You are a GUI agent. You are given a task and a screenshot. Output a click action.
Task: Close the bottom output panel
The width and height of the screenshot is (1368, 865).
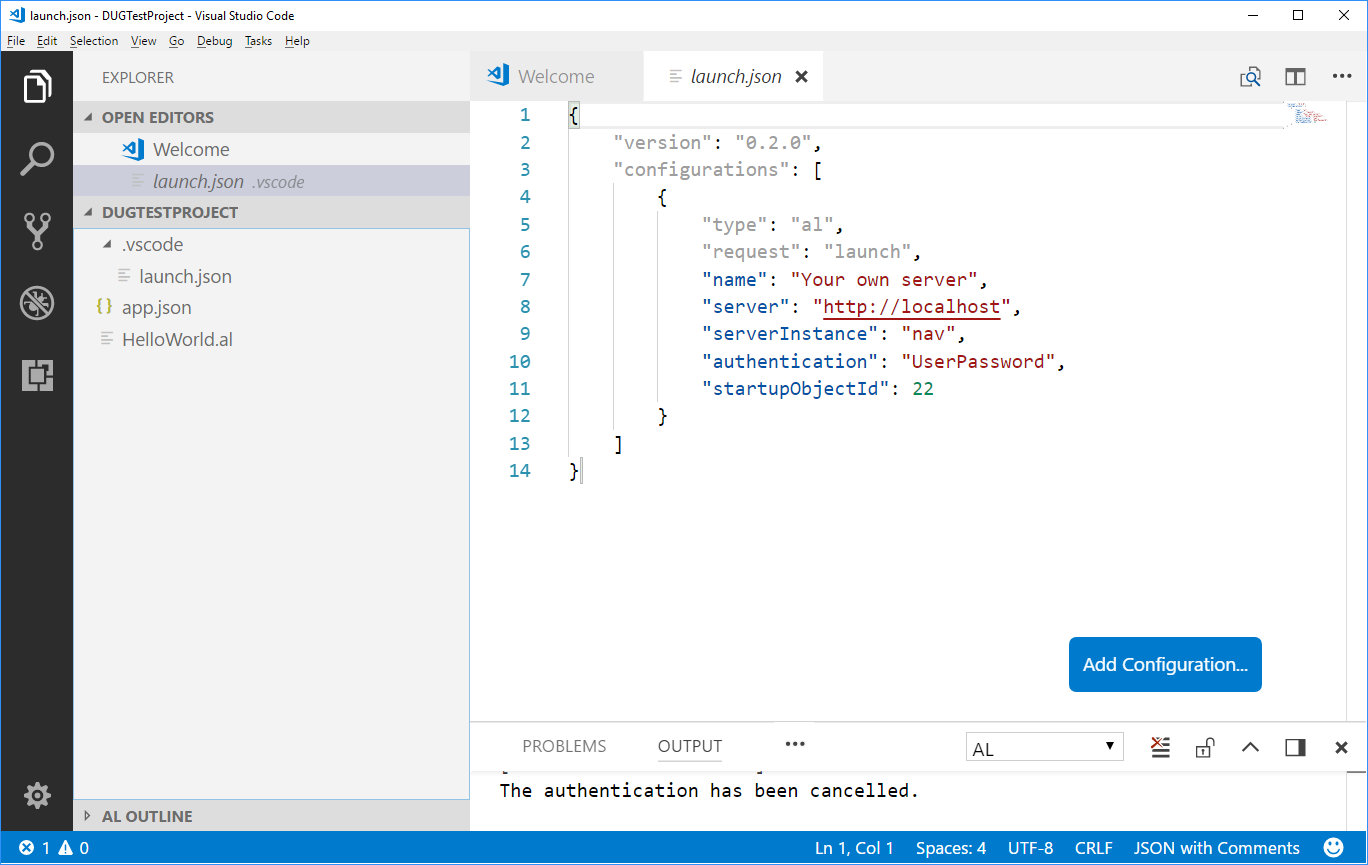[x=1342, y=747]
